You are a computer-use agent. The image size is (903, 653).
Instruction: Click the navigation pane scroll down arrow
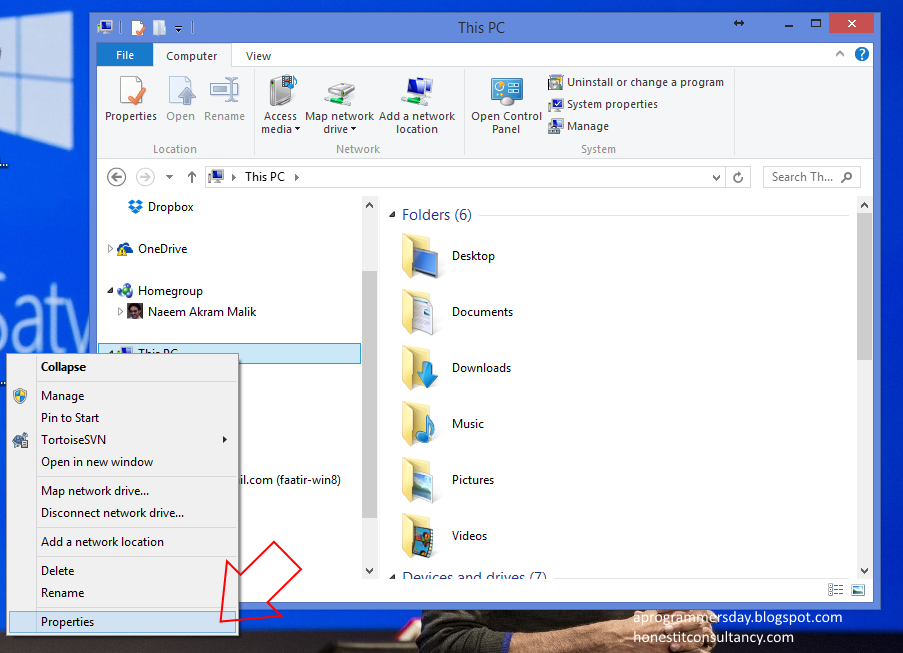click(370, 571)
